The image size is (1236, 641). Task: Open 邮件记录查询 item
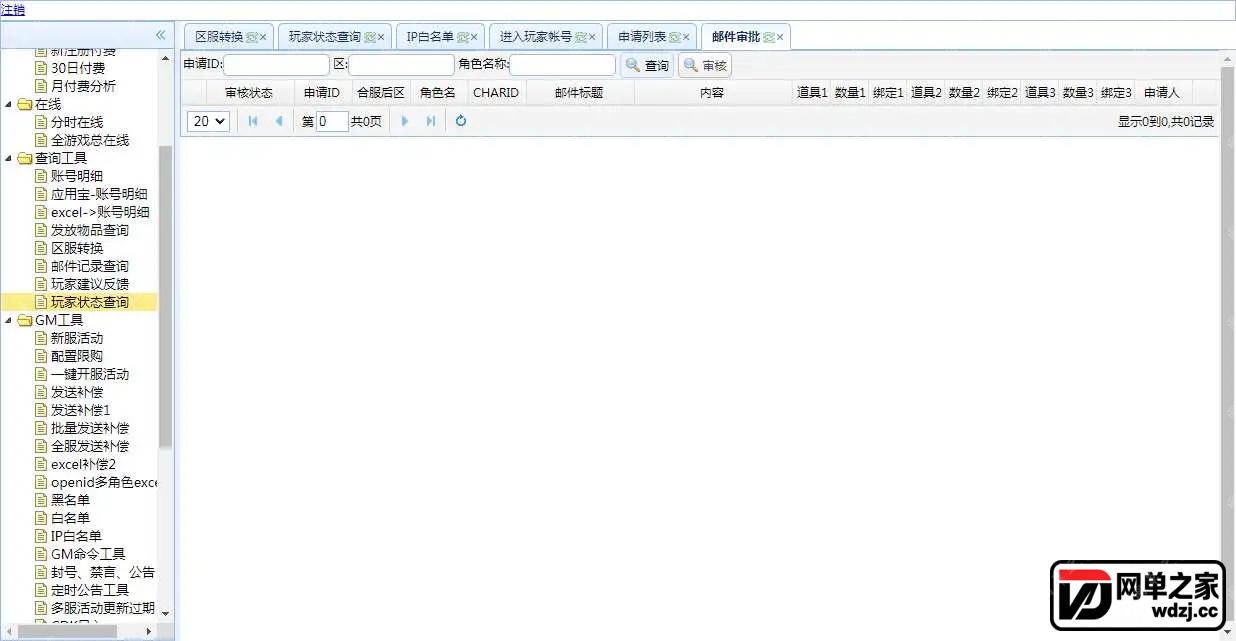click(90, 266)
